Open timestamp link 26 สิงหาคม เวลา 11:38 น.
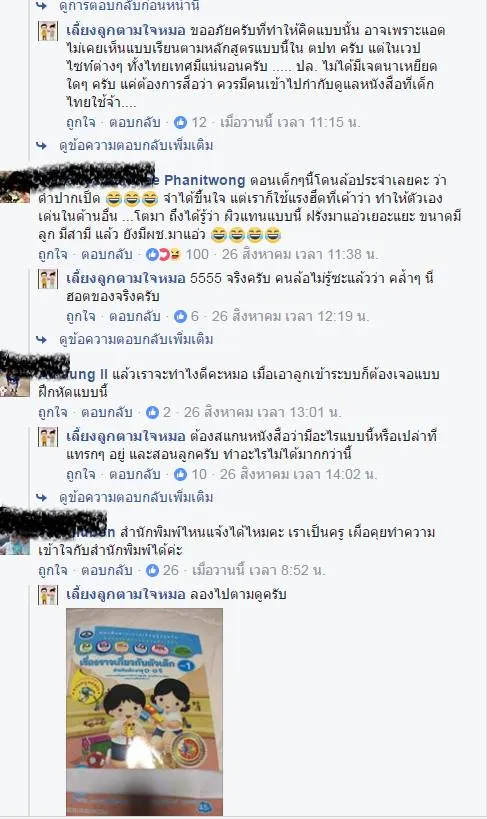This screenshot has width=487, height=819. pyautogui.click(x=300, y=255)
